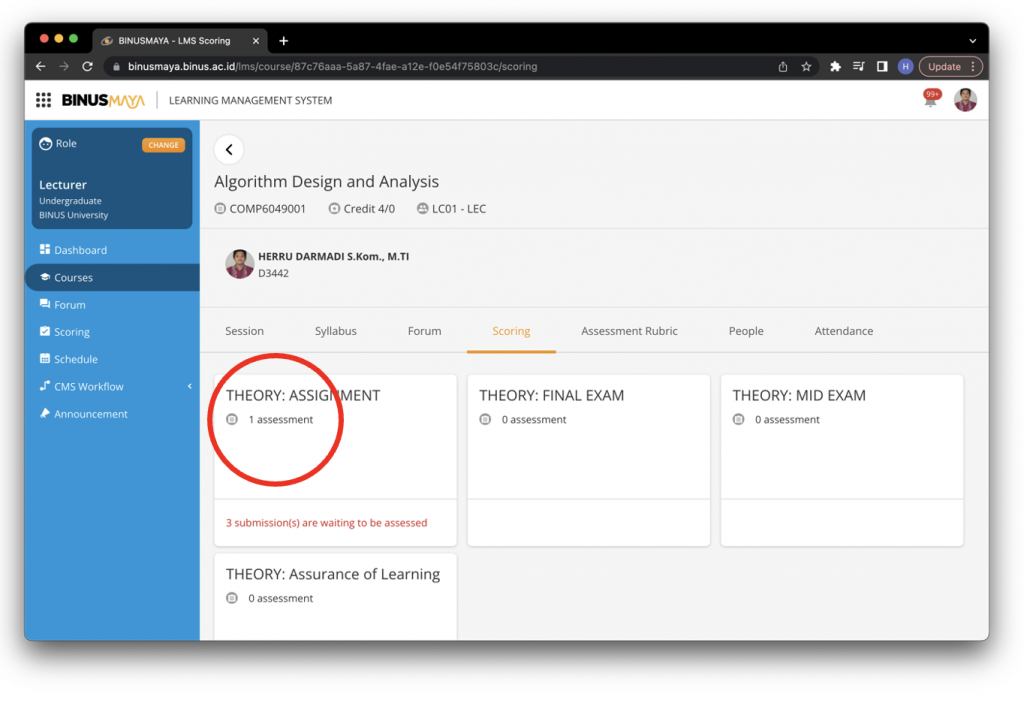
Task: Click the Update button in Chrome toolbar
Action: coord(944,66)
